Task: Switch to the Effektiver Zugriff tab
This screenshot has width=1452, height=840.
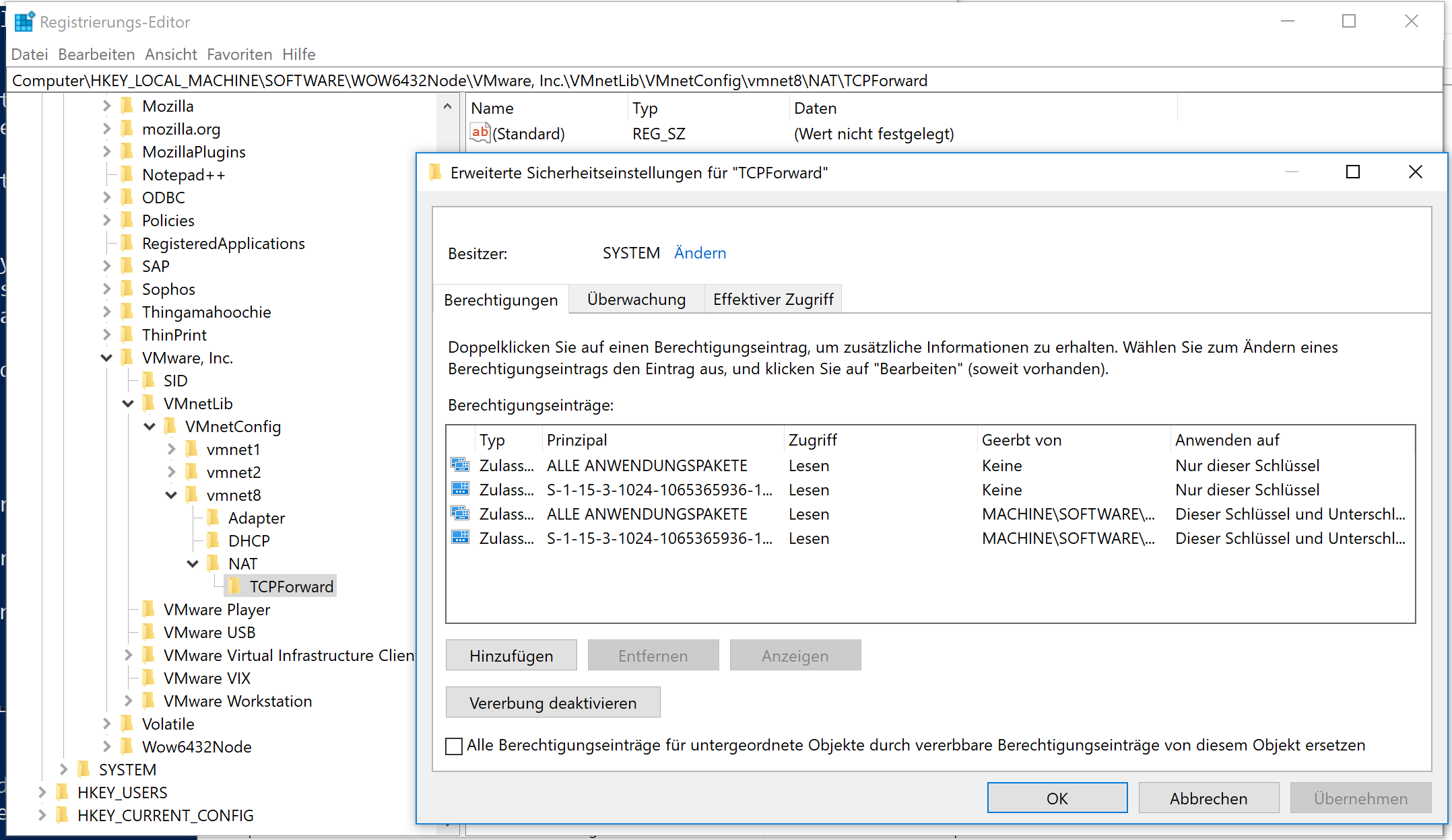Action: (x=772, y=299)
